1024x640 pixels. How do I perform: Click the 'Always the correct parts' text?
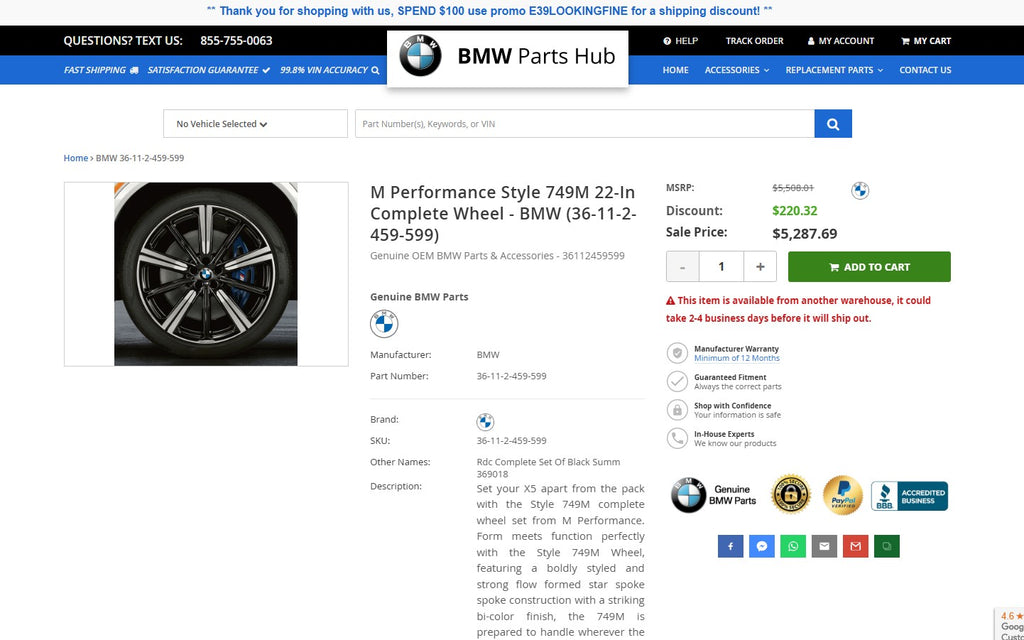[738, 387]
